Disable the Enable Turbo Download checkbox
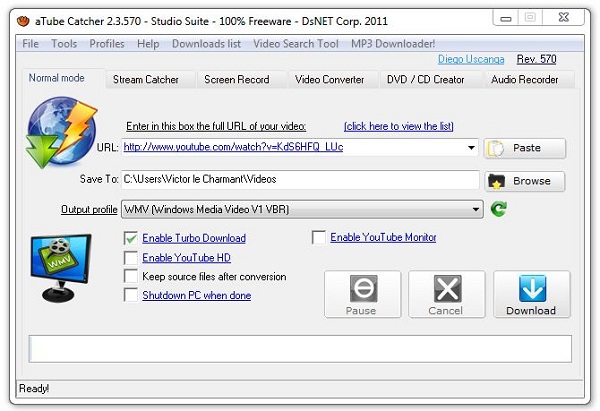Screen dimensions: 600x411 [130, 238]
